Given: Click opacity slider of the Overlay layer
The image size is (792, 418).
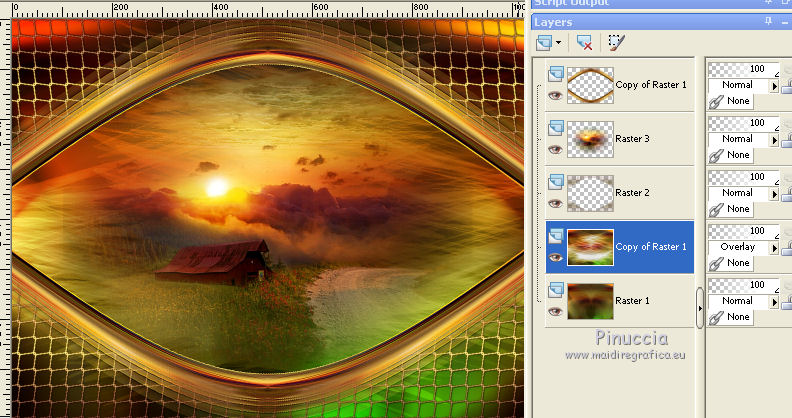Looking at the screenshot, I should [744, 231].
